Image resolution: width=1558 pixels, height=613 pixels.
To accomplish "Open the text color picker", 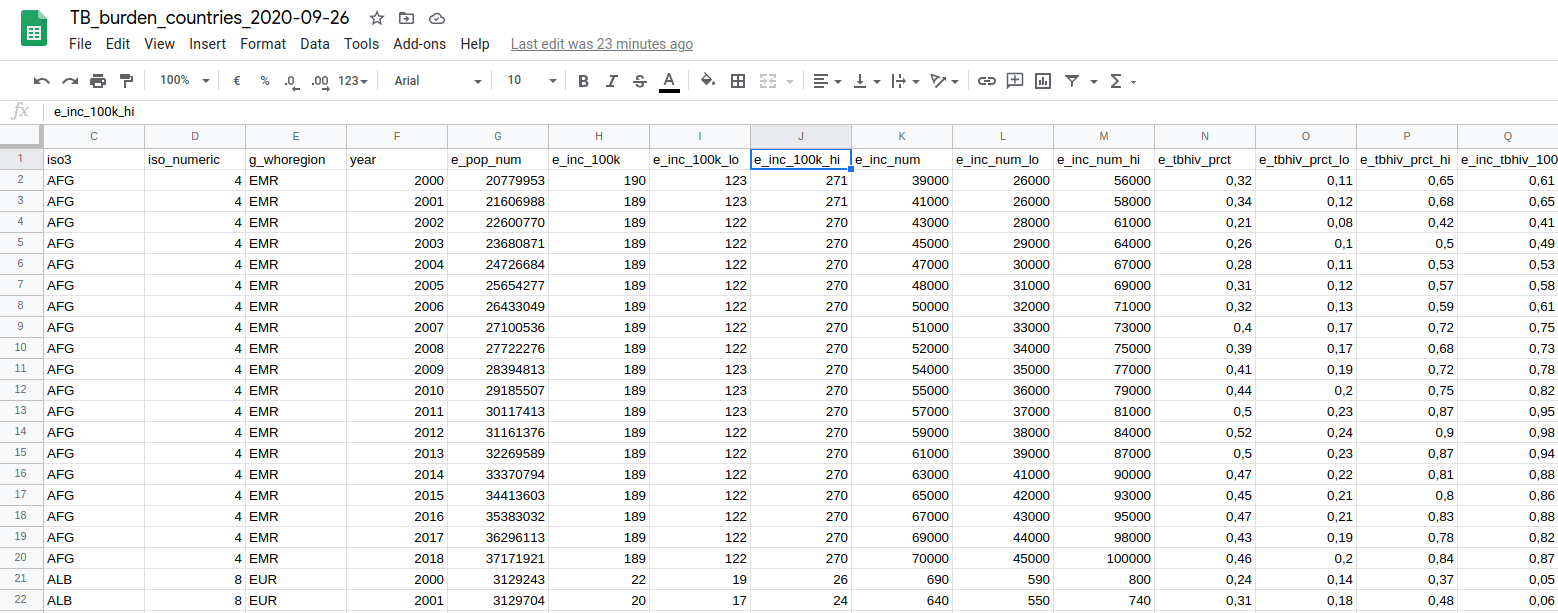I will point(669,81).
